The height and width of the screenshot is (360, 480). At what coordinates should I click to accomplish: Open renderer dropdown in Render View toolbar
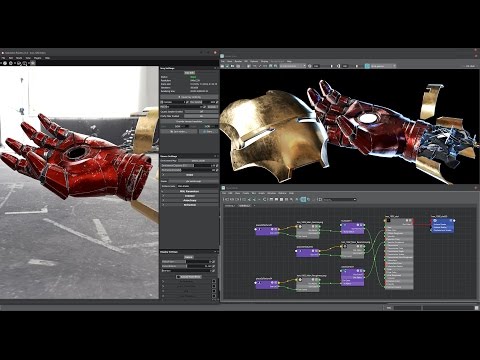[293, 66]
